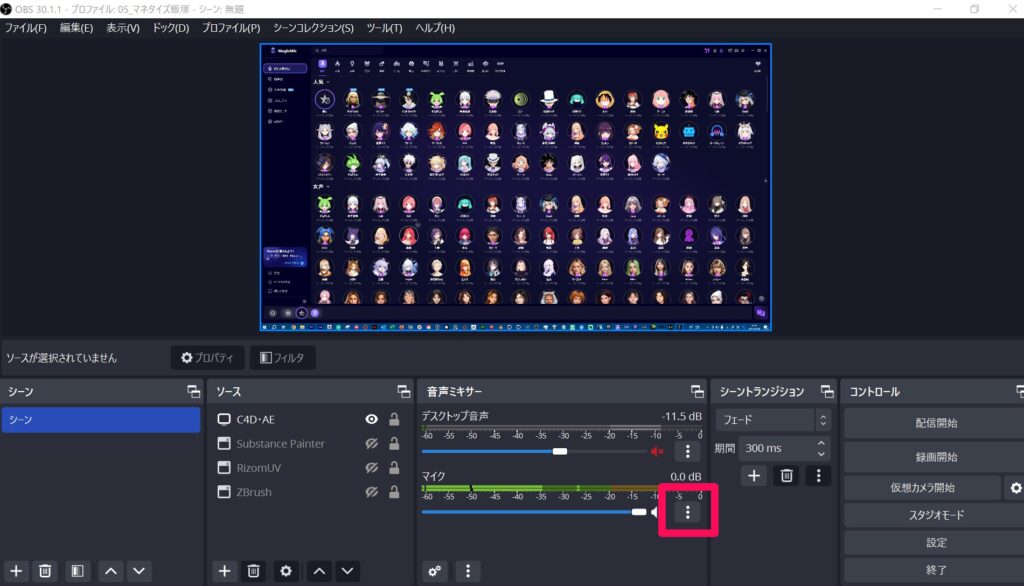Image resolution: width=1024 pixels, height=586 pixels.
Task: Remove selected scene with trash icon
Action: coord(45,571)
